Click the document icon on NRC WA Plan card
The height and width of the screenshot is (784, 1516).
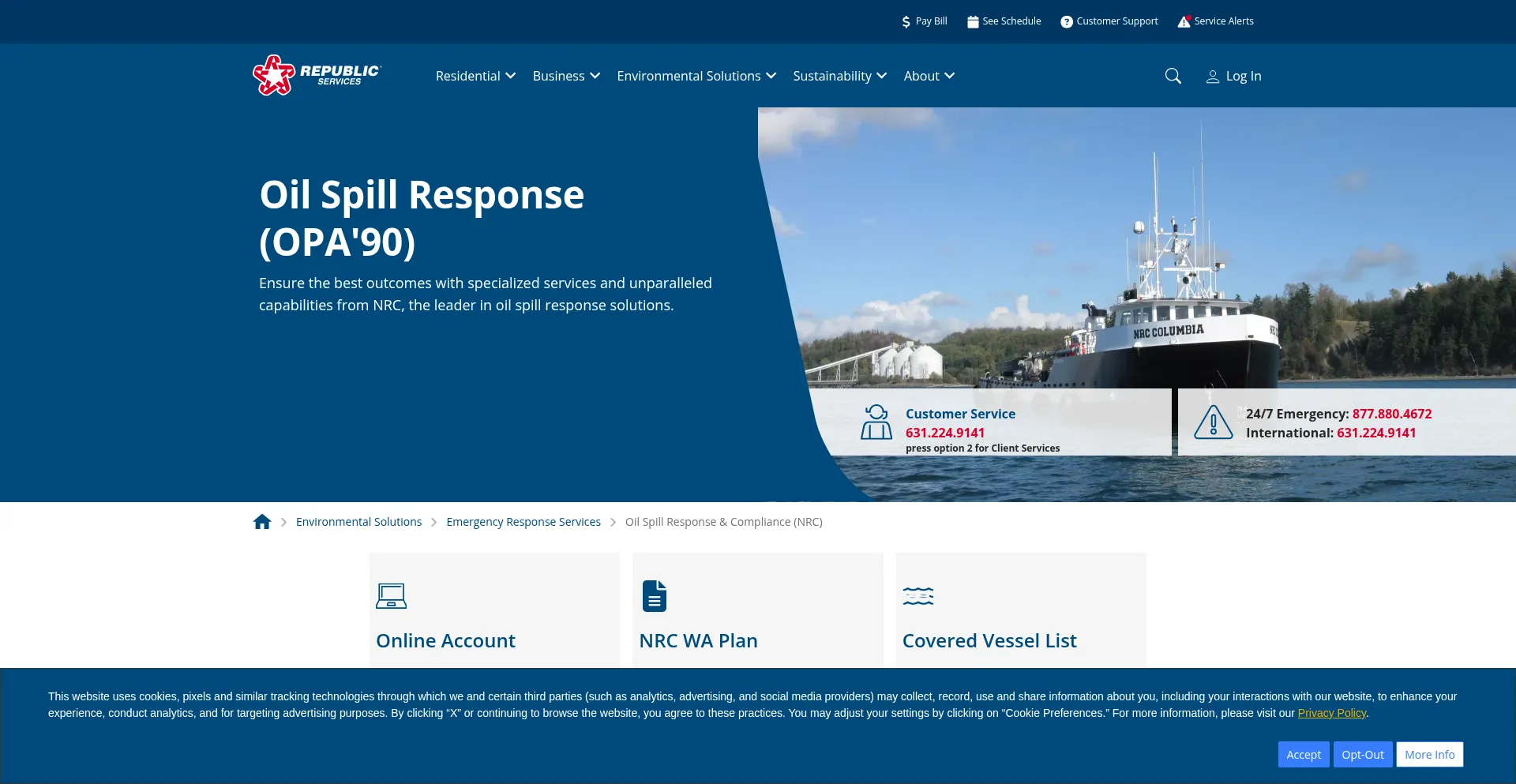tap(655, 596)
